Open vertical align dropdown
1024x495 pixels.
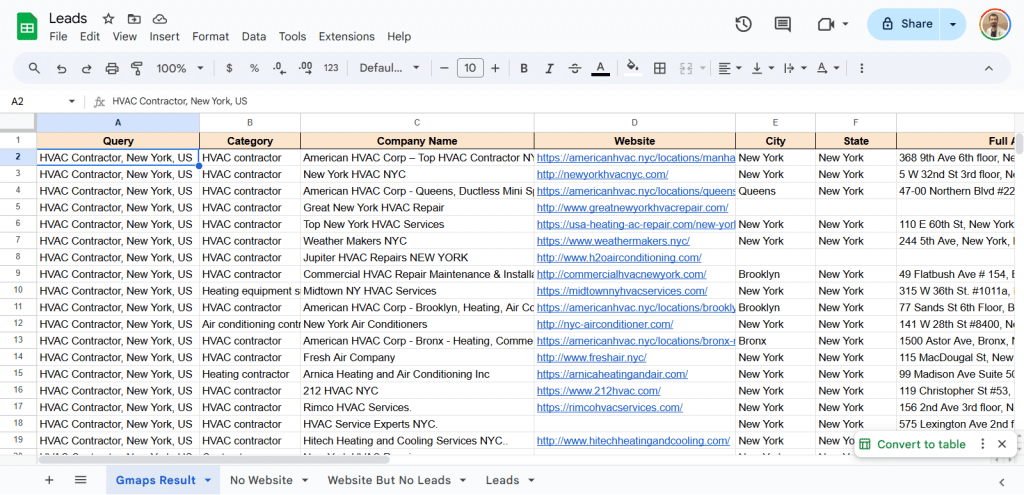point(762,68)
